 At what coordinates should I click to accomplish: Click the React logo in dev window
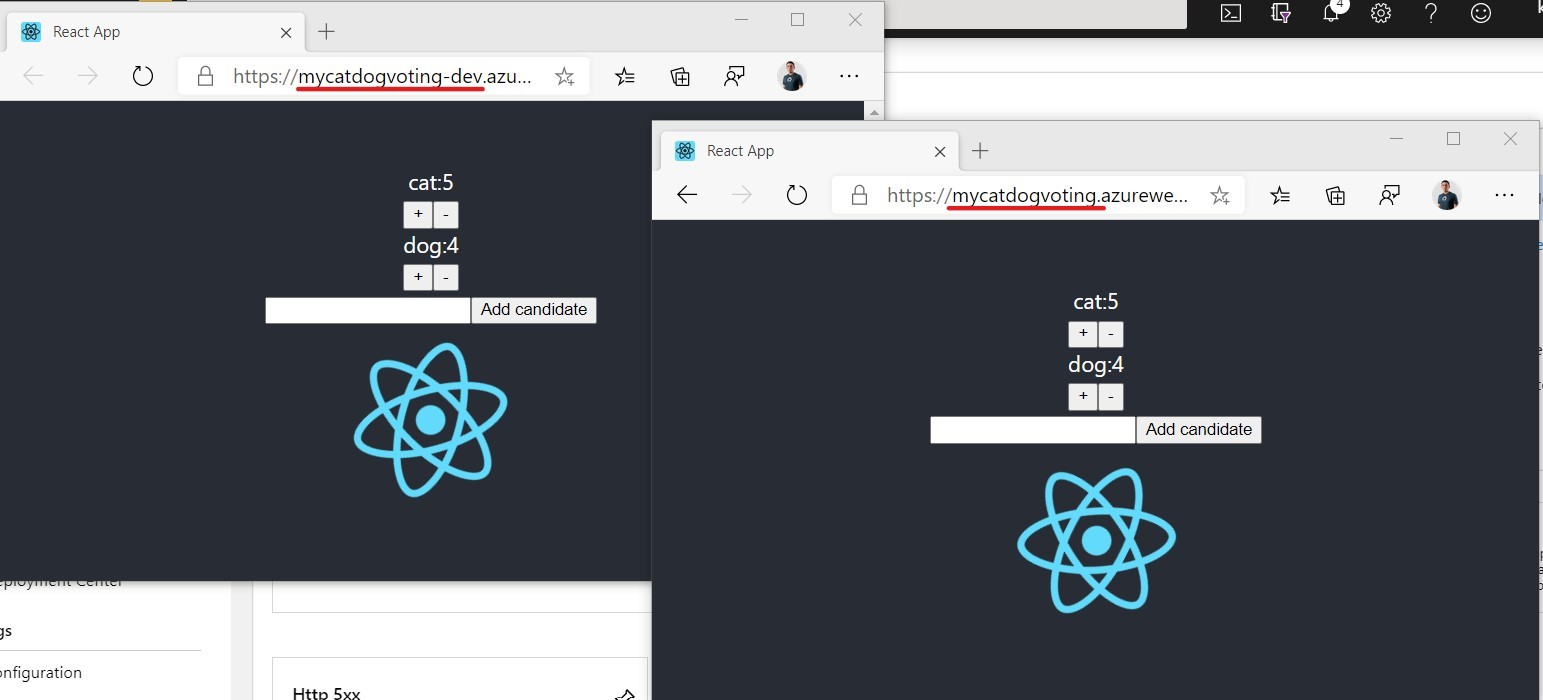point(431,420)
